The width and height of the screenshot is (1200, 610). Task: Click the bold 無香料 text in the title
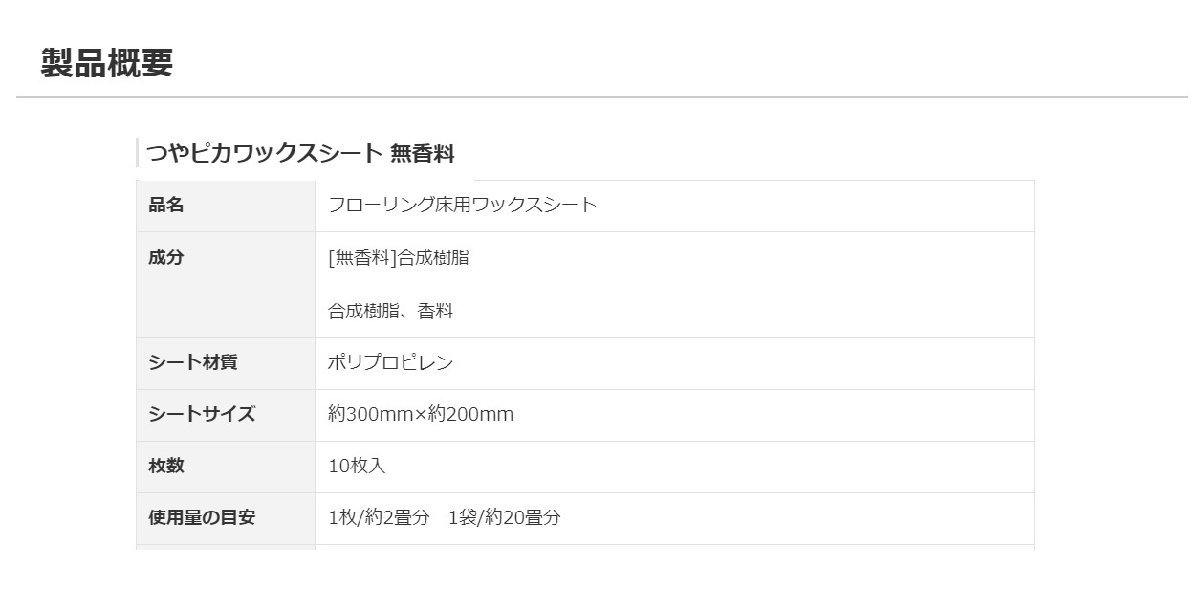[x=422, y=153]
